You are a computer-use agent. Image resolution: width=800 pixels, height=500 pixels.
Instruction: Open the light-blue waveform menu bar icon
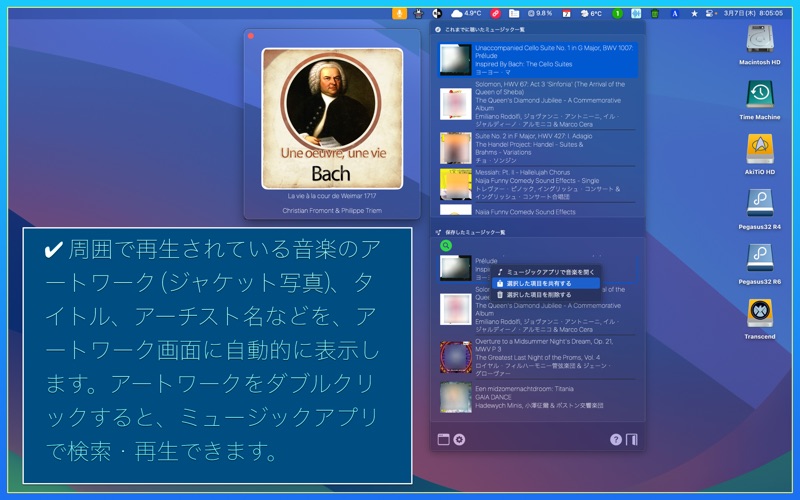point(636,14)
